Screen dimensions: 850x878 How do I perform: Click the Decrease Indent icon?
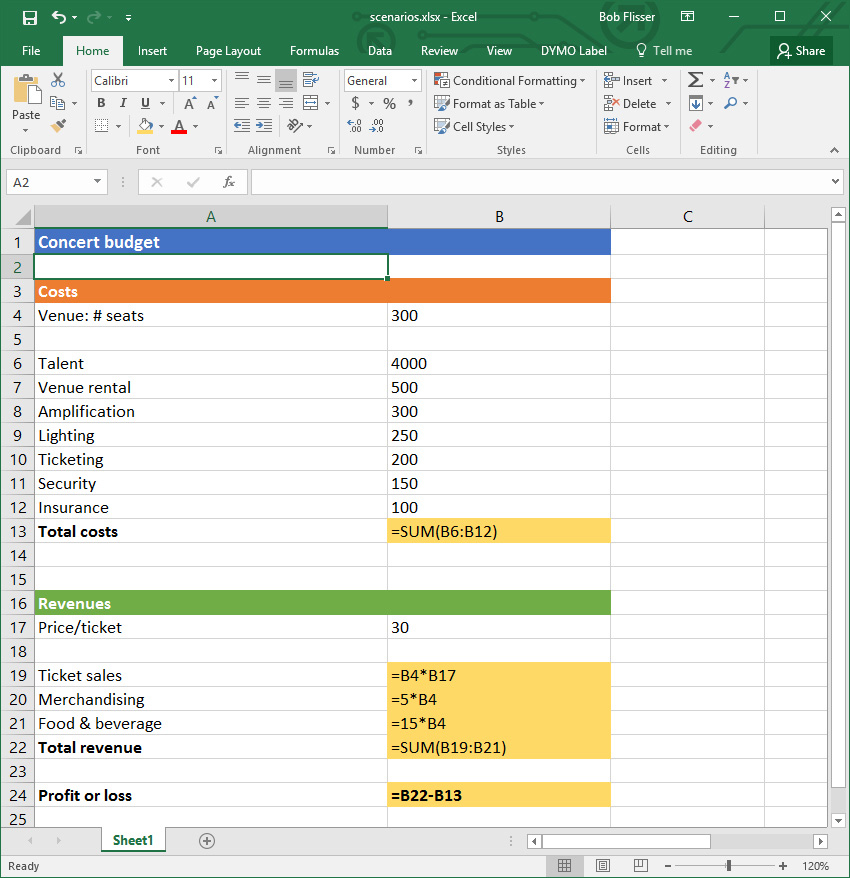point(242,125)
